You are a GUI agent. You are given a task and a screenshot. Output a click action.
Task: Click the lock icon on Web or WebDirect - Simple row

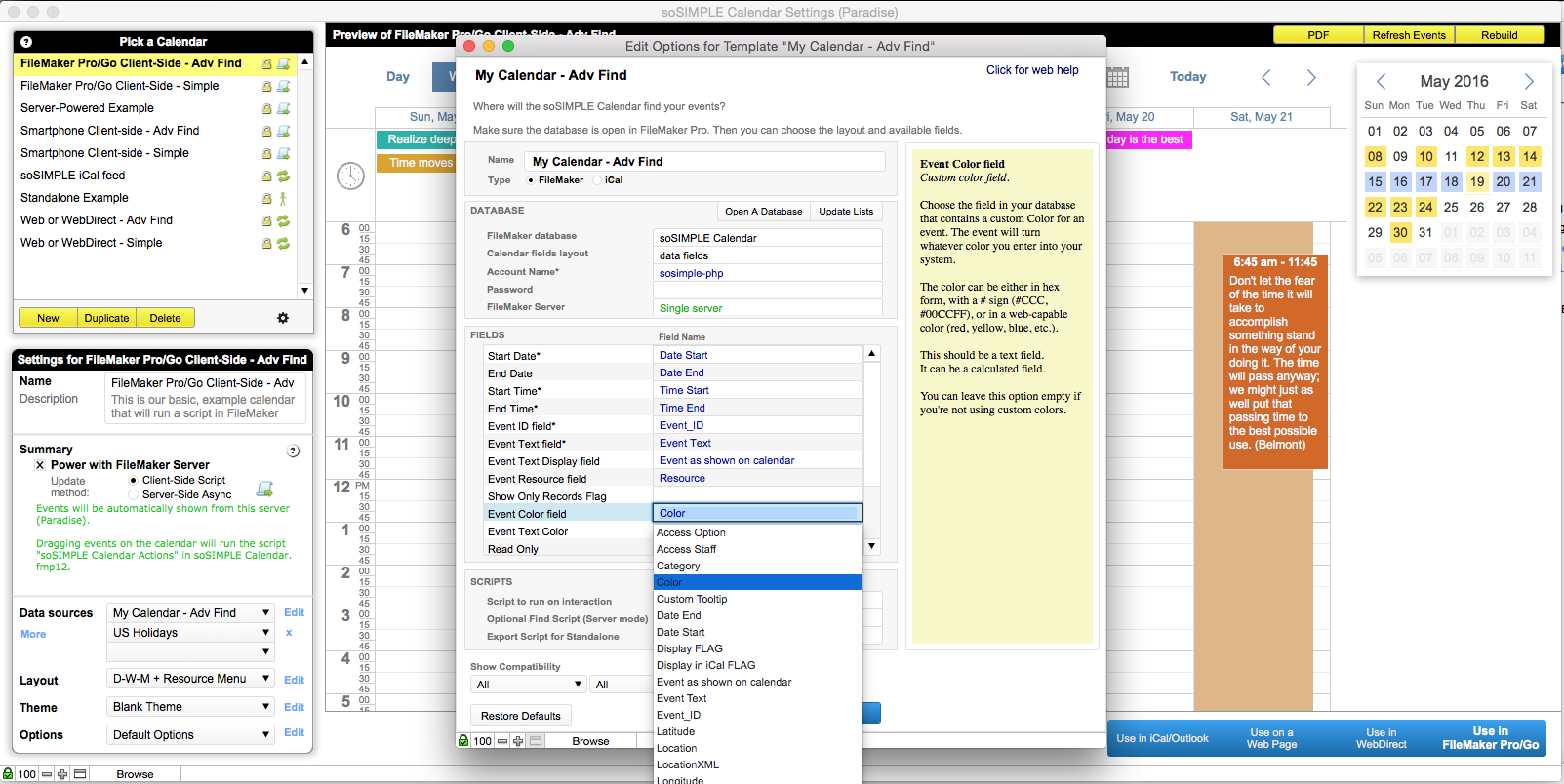tap(266, 243)
